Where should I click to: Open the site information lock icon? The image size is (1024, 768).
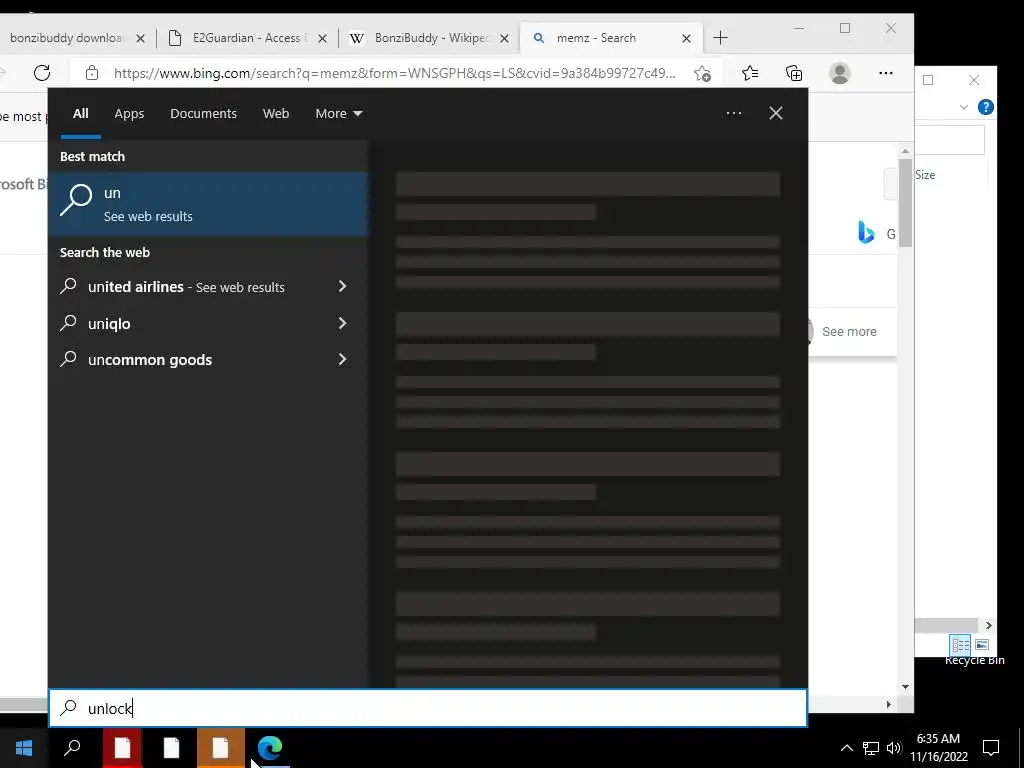point(92,73)
